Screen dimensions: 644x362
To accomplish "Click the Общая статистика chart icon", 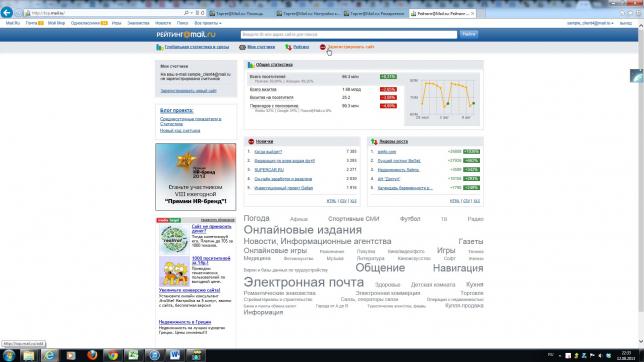I will point(251,65).
